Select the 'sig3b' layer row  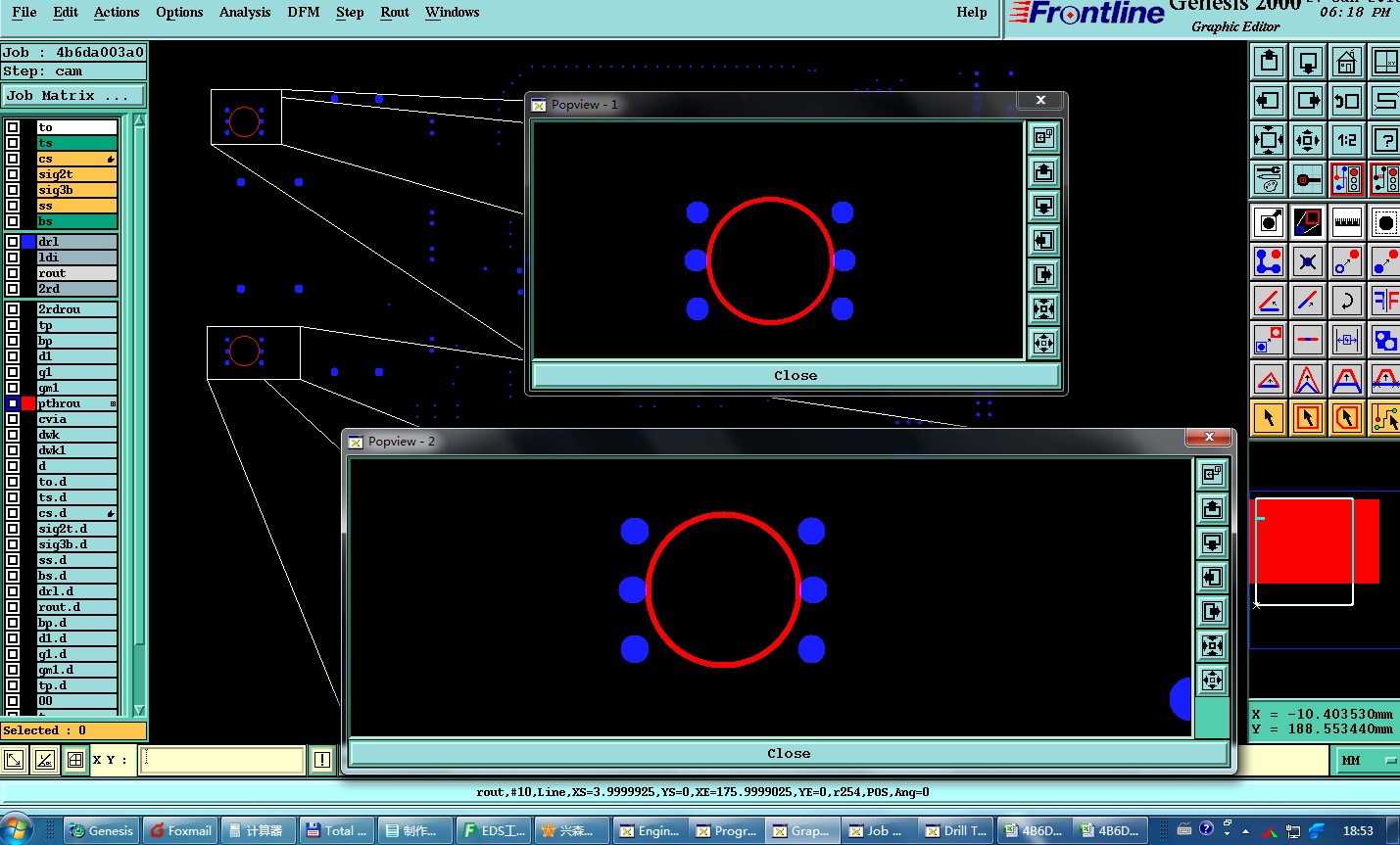click(76, 190)
